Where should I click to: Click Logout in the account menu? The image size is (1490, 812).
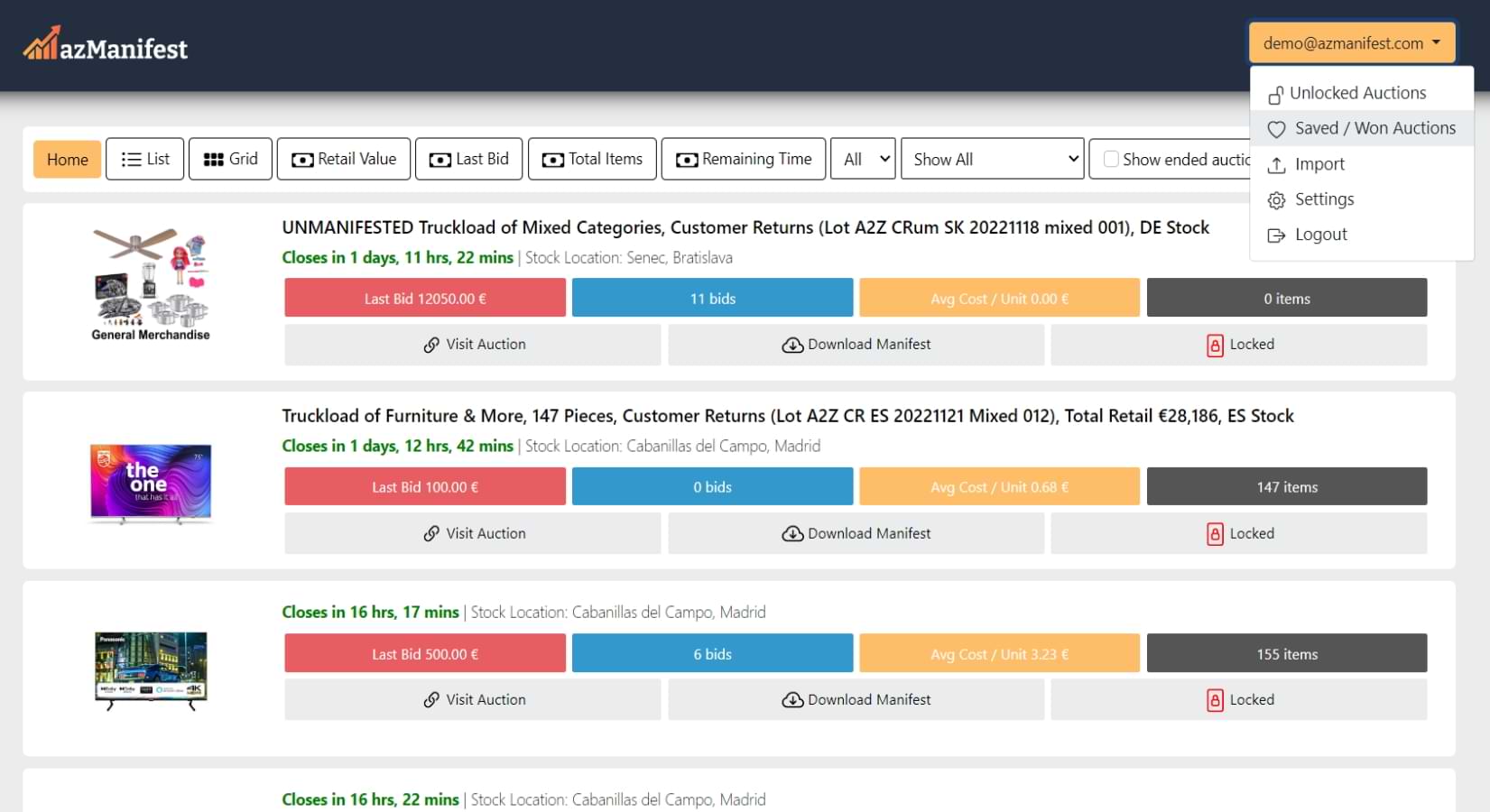1320,235
